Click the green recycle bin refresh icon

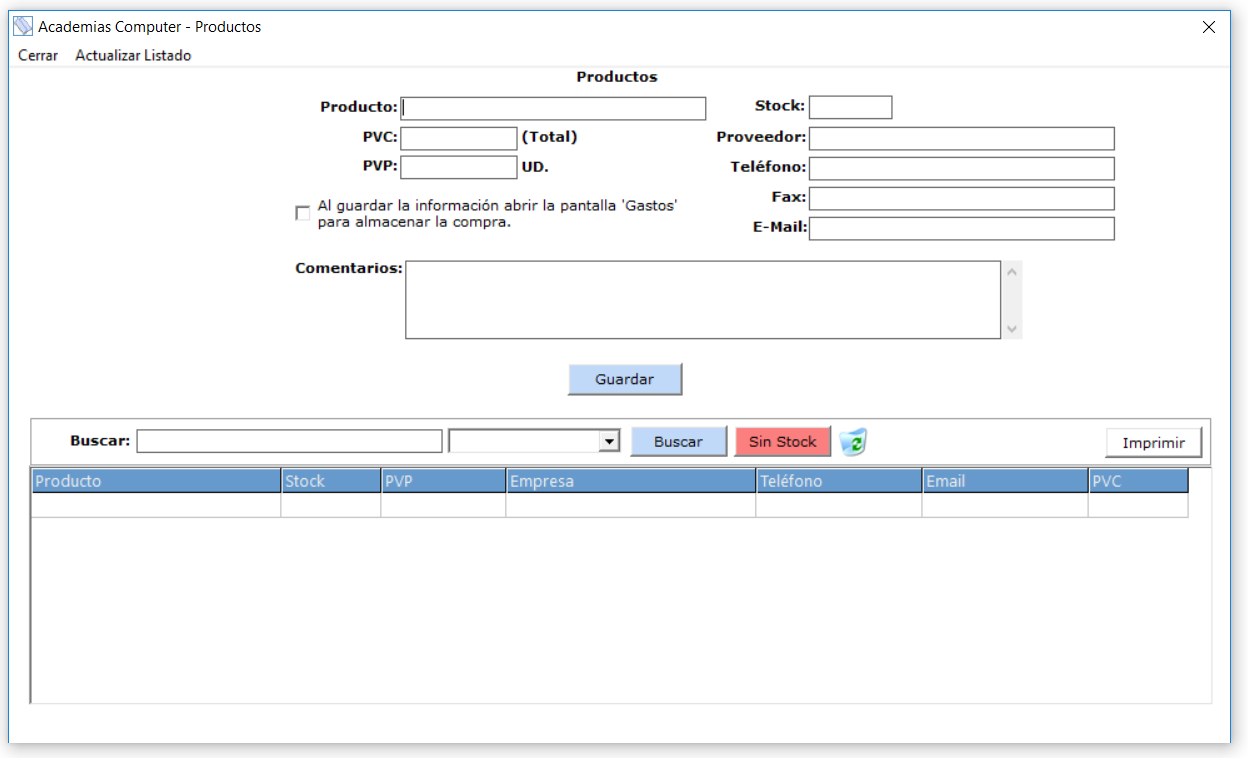pyautogui.click(x=853, y=441)
